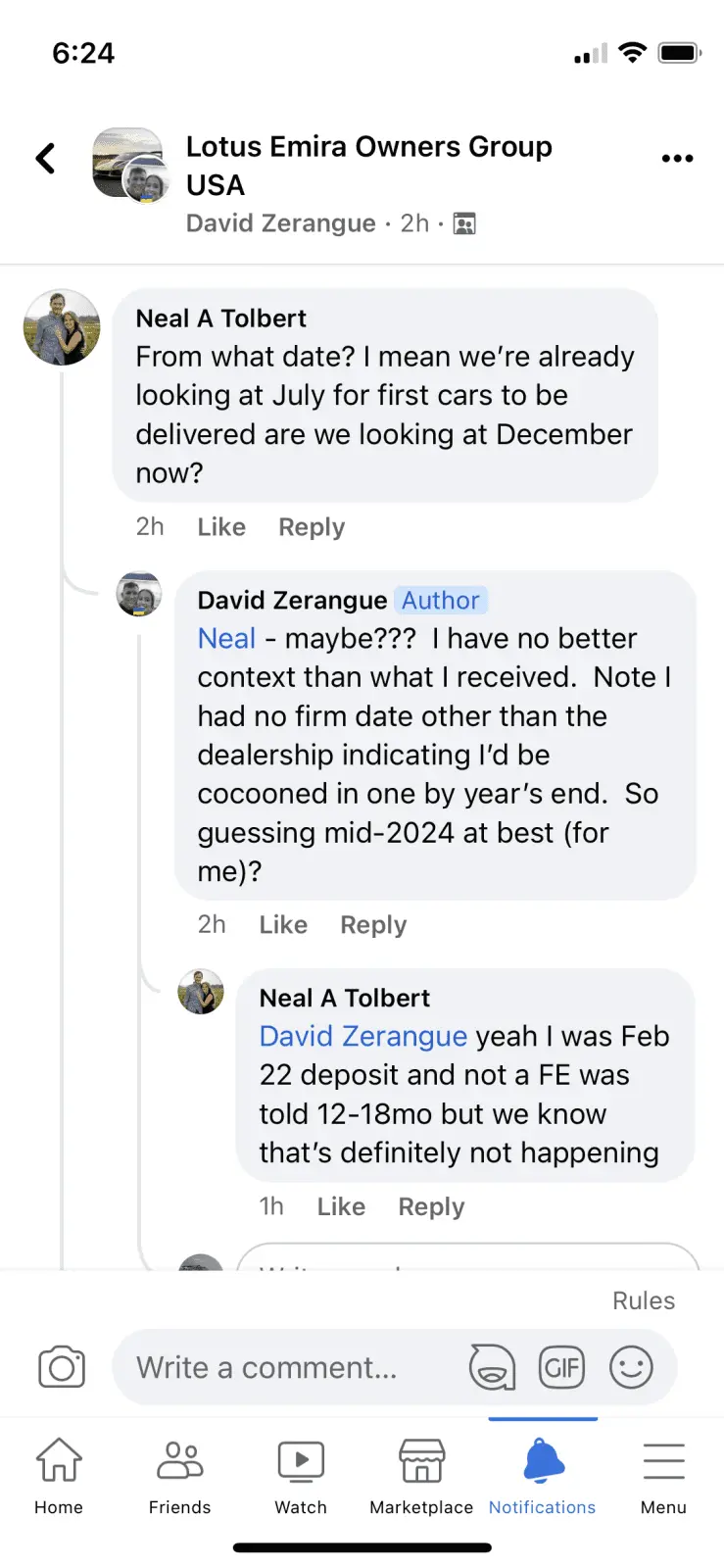724x1568 pixels.
Task: Open the group Rules link
Action: [643, 1300]
